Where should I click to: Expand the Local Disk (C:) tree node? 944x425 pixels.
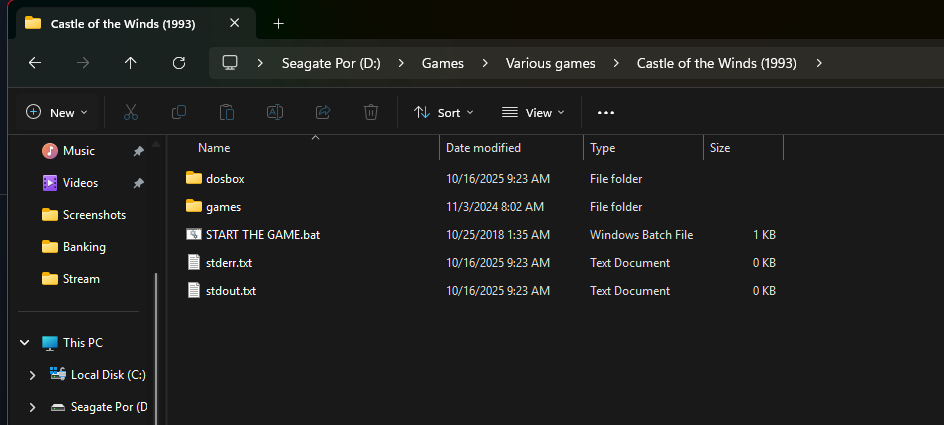pos(32,375)
